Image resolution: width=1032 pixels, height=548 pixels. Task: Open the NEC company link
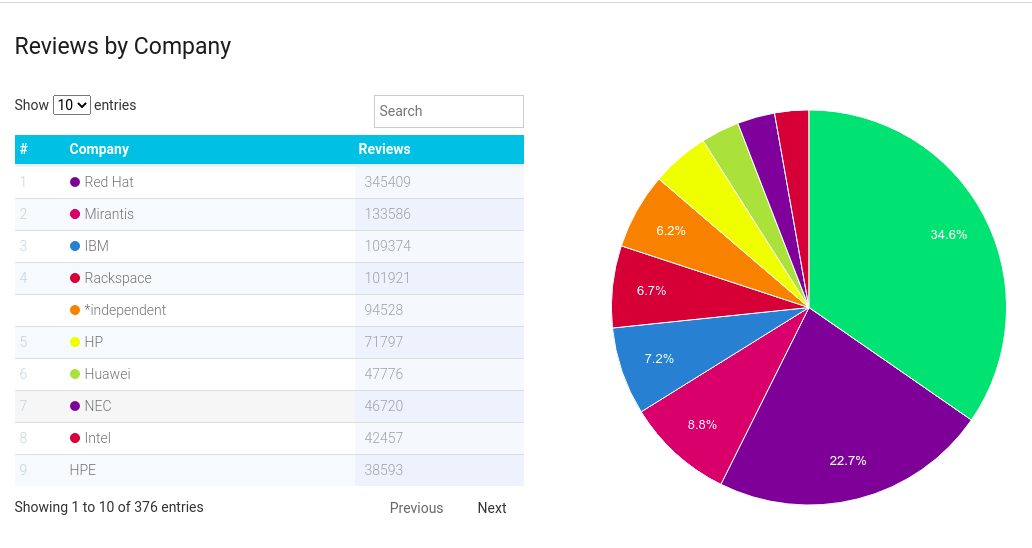pyautogui.click(x=98, y=406)
